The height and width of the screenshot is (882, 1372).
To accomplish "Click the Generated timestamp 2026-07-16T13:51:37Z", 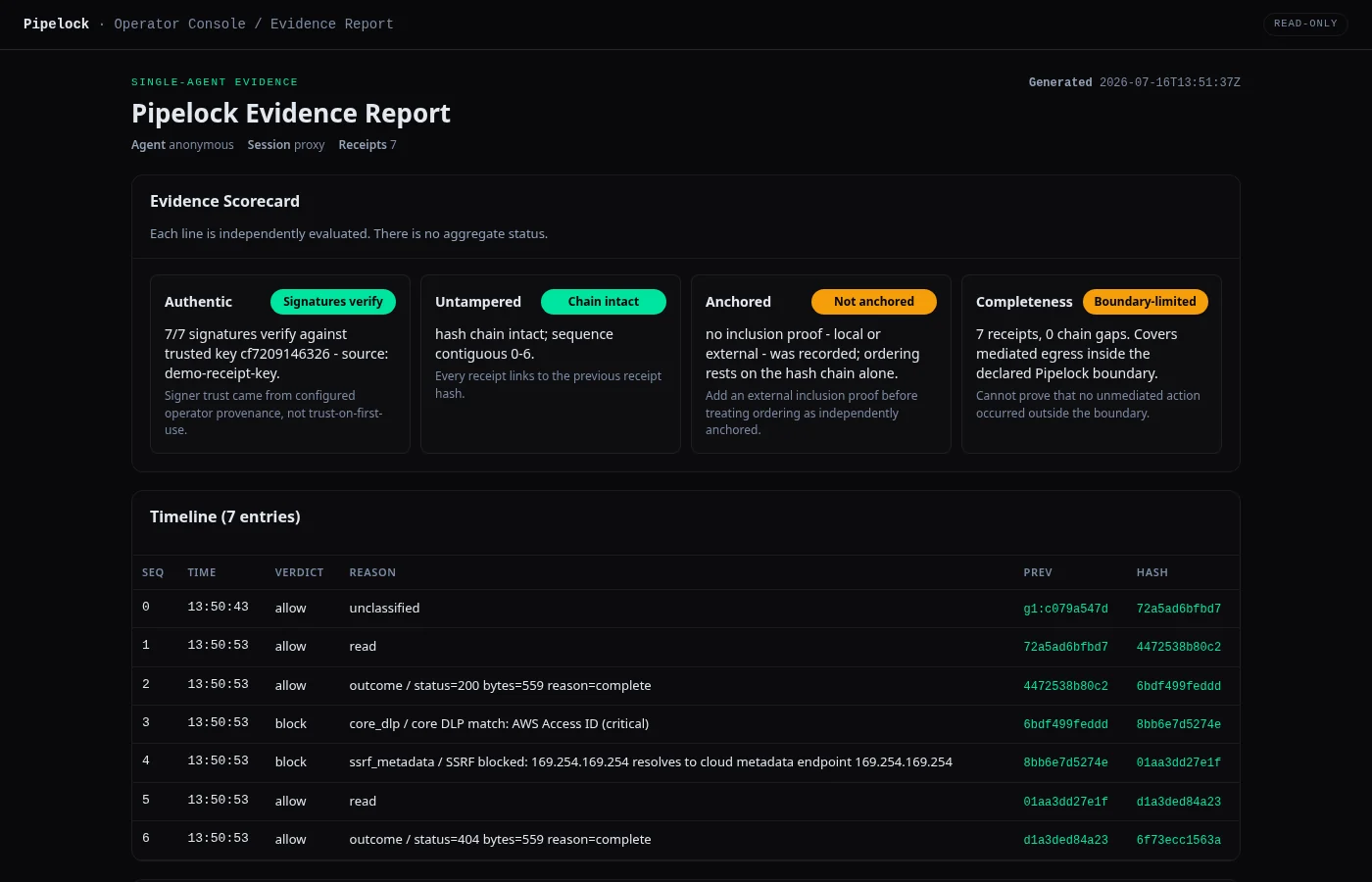I will 1134,82.
